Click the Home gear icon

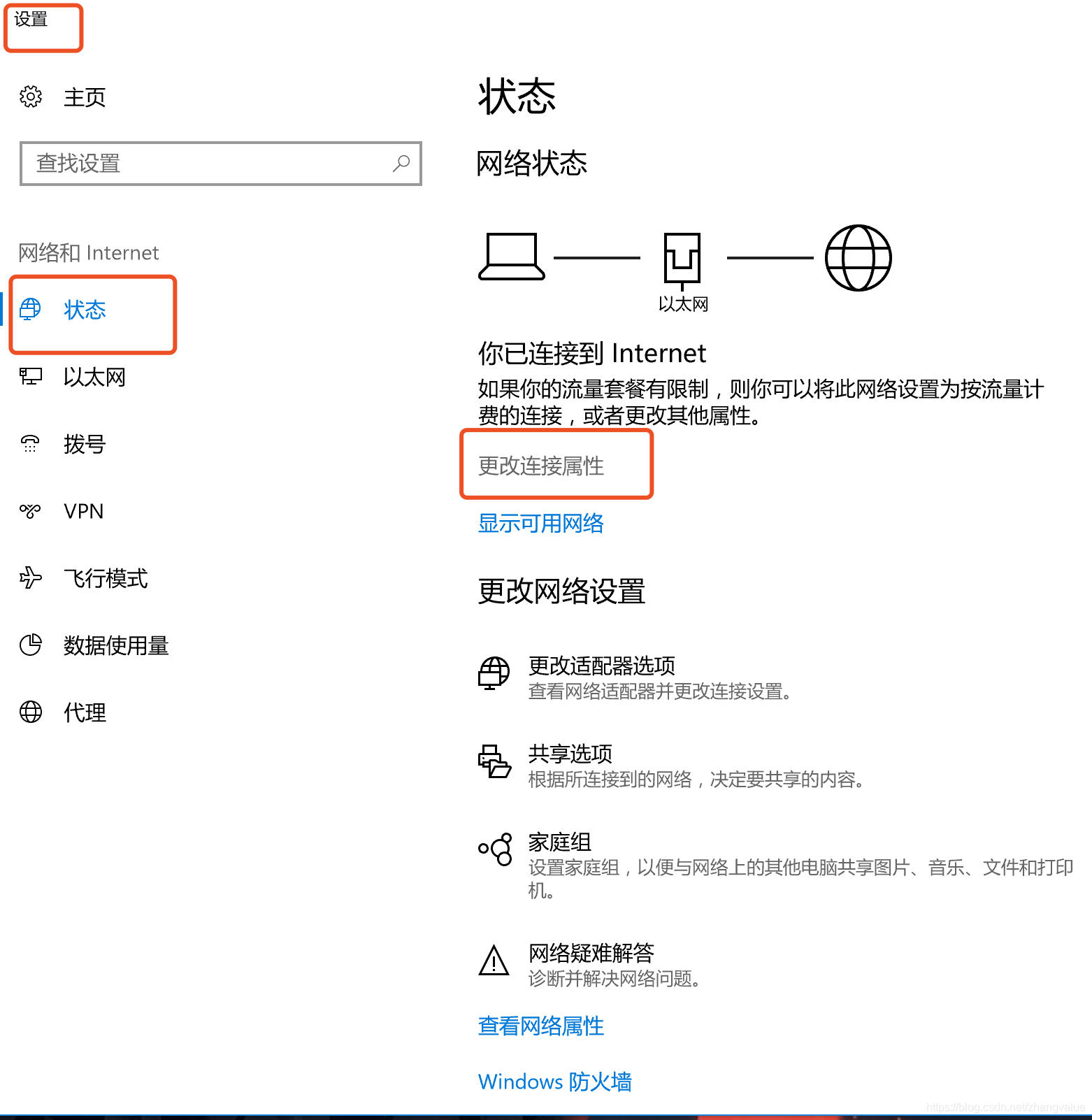[31, 96]
